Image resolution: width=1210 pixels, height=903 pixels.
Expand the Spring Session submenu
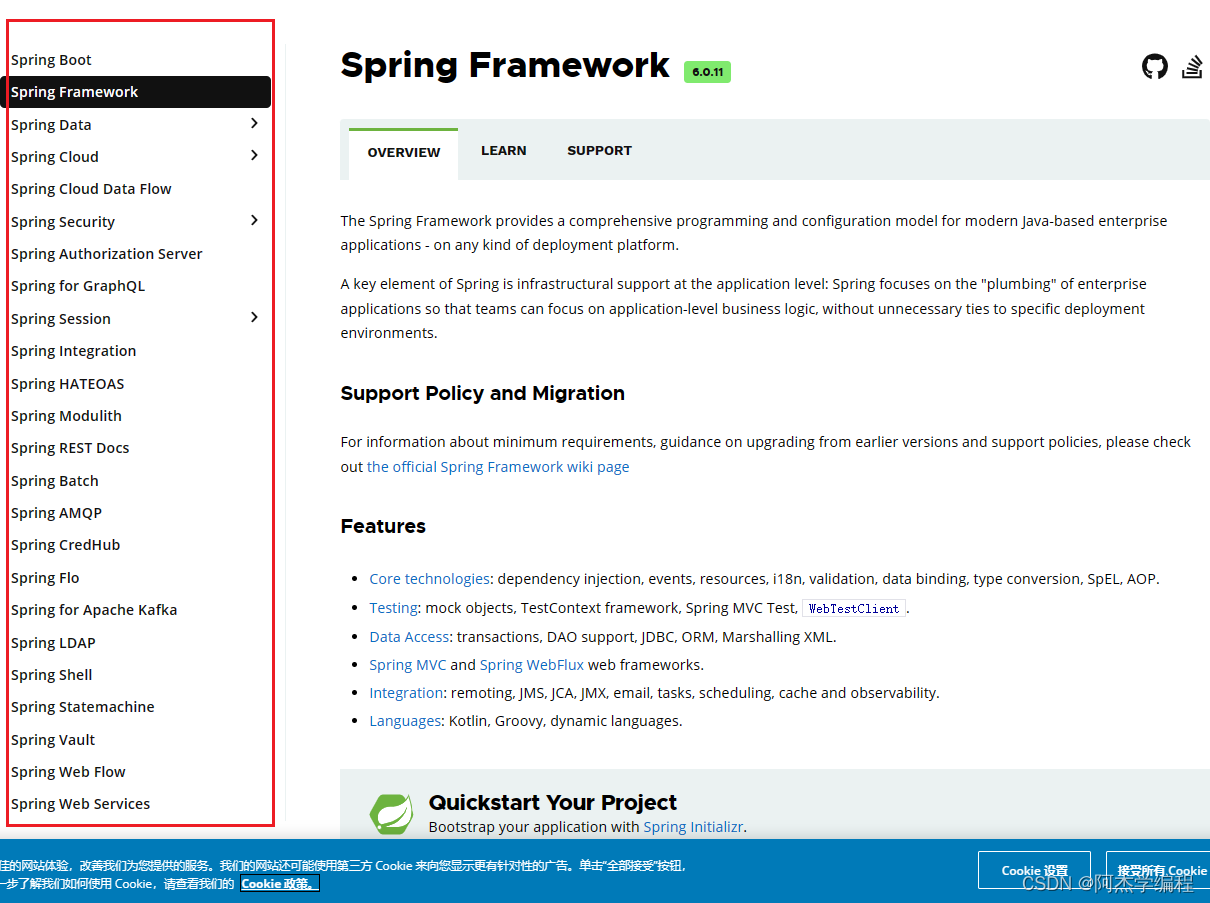pos(254,318)
